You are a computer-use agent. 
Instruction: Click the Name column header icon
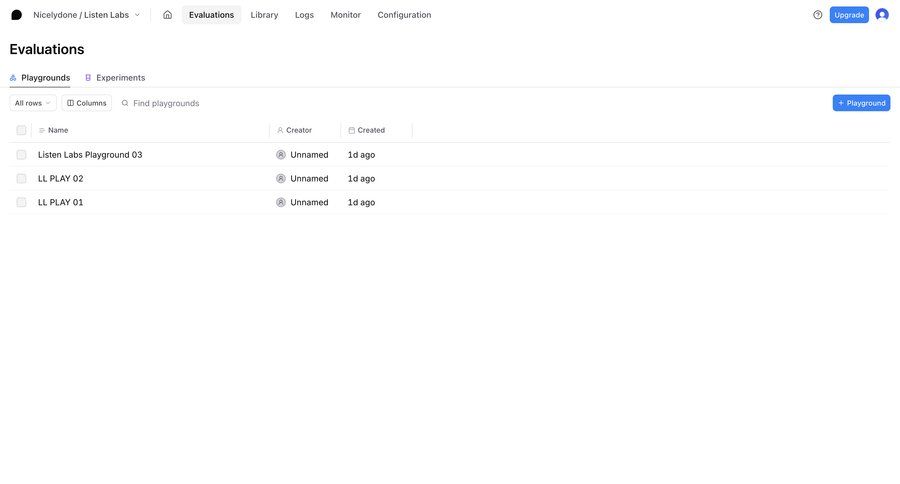tap(42, 130)
